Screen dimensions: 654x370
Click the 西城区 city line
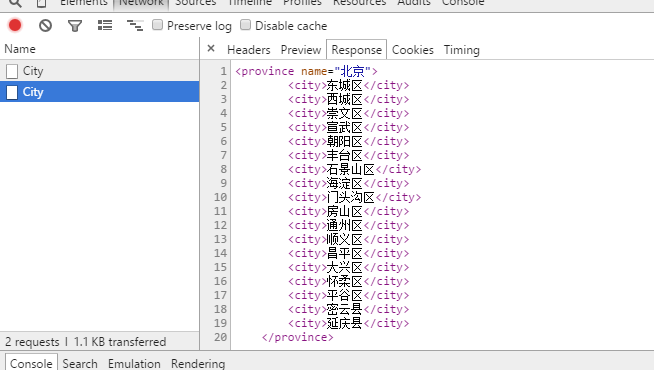348,99
